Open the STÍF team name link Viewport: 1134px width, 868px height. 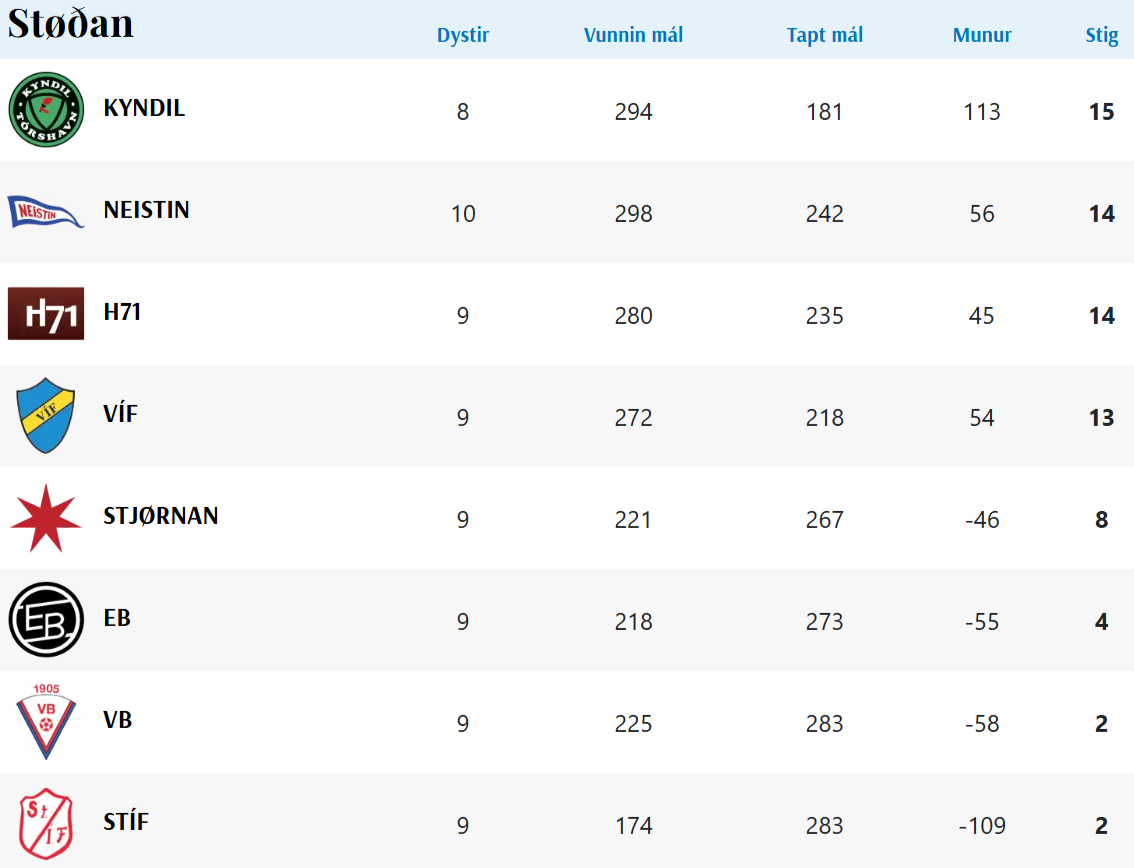(126, 822)
